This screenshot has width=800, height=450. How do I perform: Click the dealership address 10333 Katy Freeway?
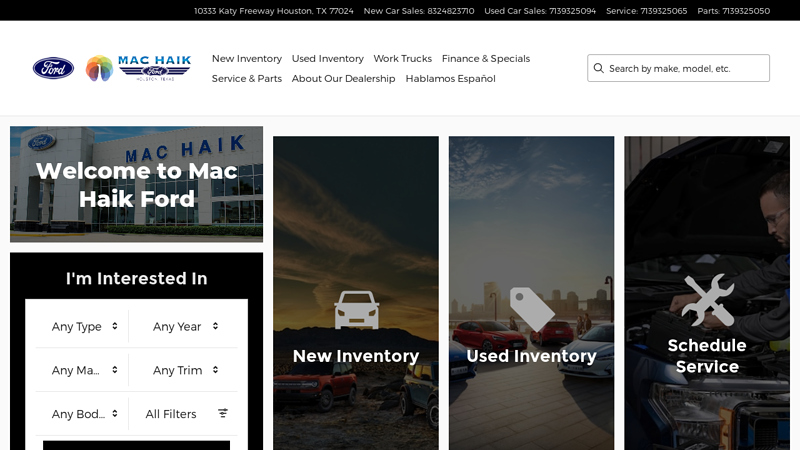point(273,11)
